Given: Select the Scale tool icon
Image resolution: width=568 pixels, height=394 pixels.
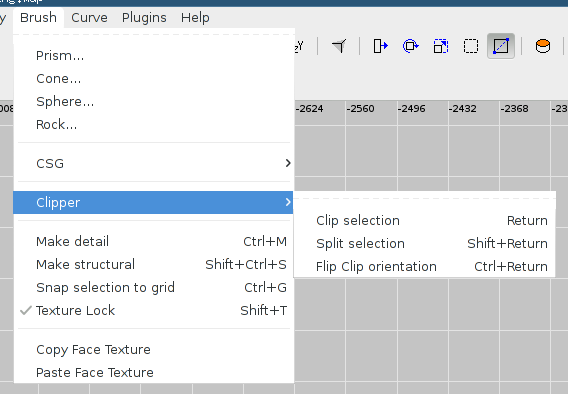Looking at the screenshot, I should (441, 46).
